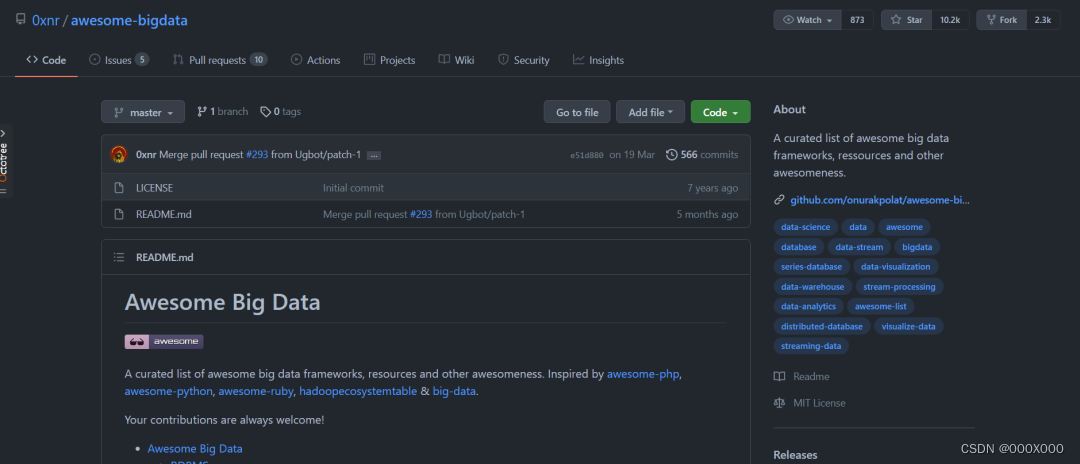Viewport: 1080px width, 464px height.
Task: Select the data-analytics topic tag
Action: [x=809, y=306]
